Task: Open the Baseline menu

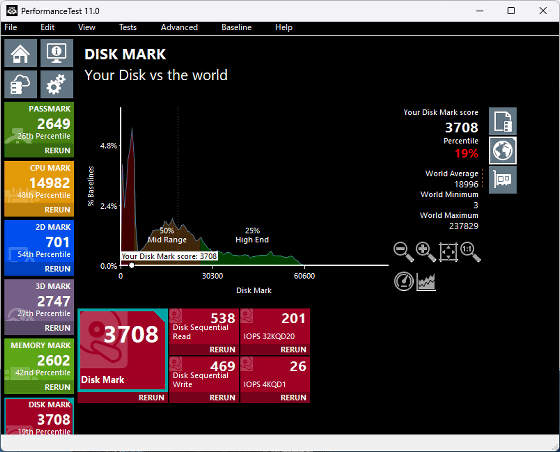Action: click(236, 27)
